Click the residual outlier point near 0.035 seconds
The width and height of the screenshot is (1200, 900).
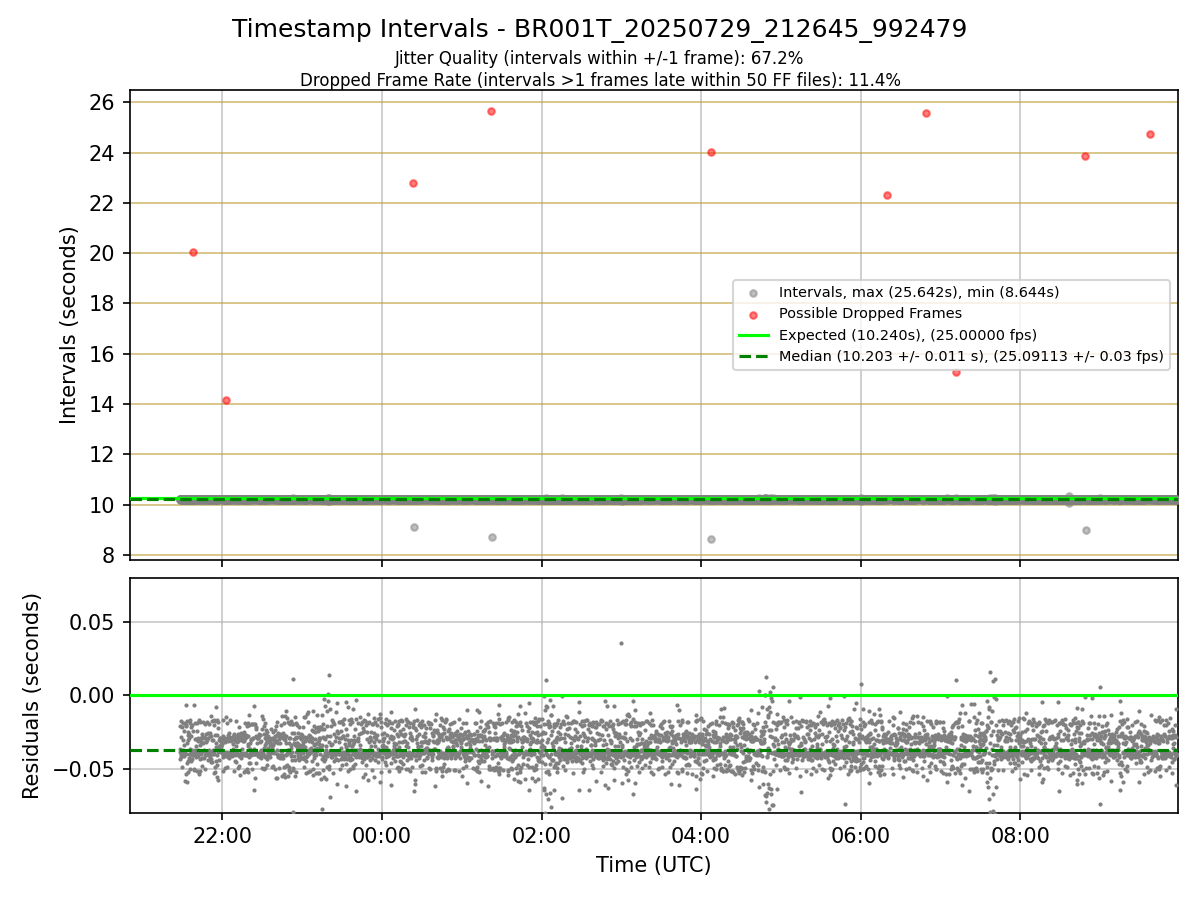click(621, 643)
